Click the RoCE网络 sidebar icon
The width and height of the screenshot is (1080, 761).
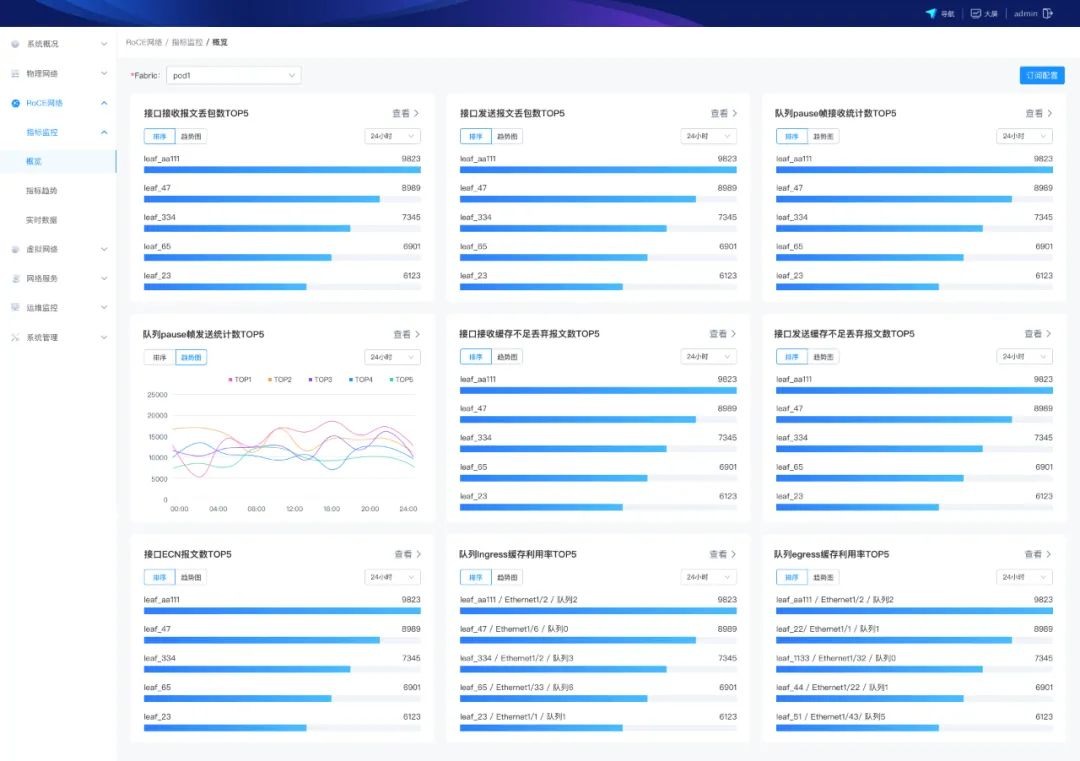[15, 103]
